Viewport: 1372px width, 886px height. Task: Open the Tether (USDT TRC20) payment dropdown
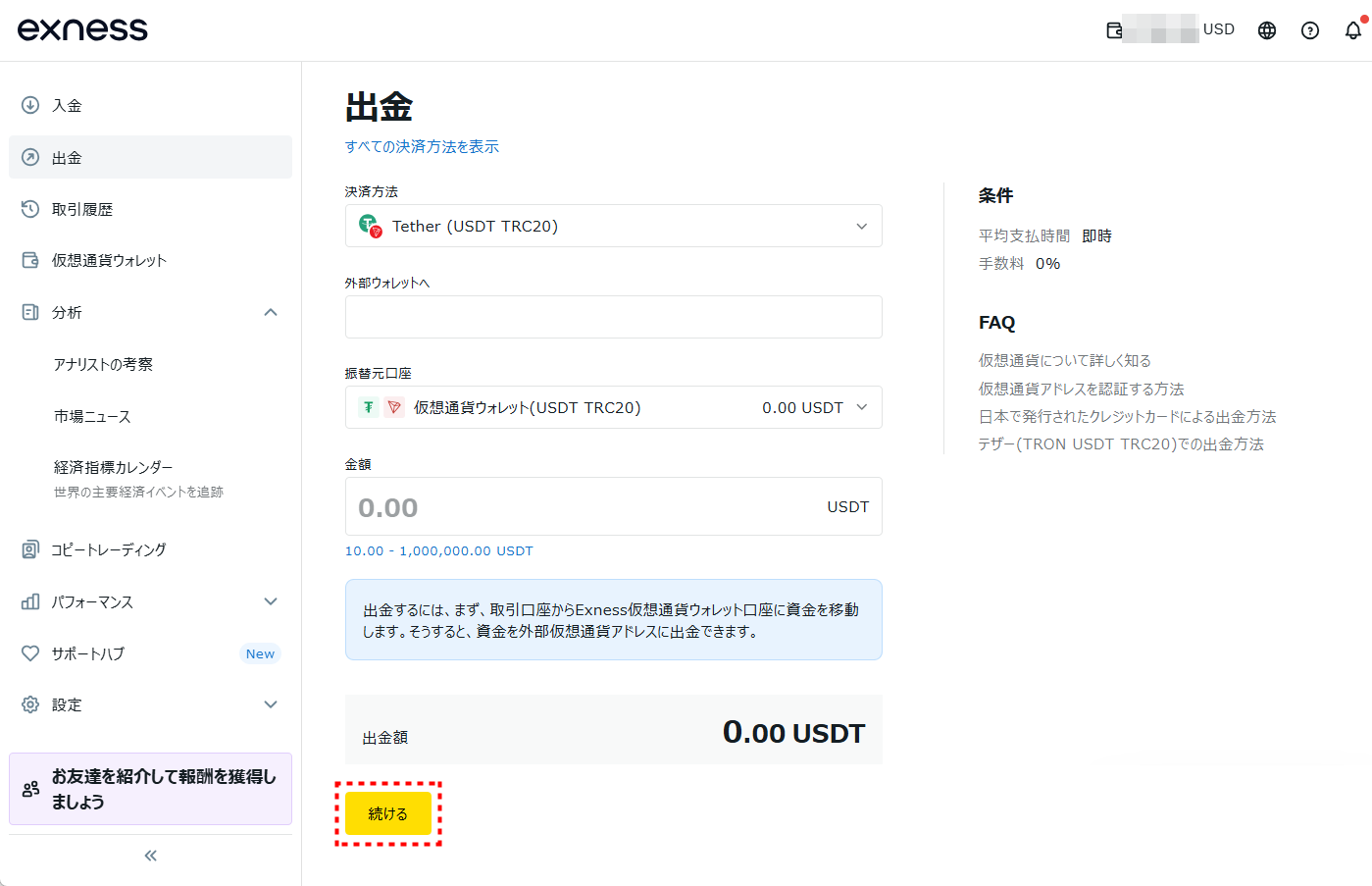point(613,226)
